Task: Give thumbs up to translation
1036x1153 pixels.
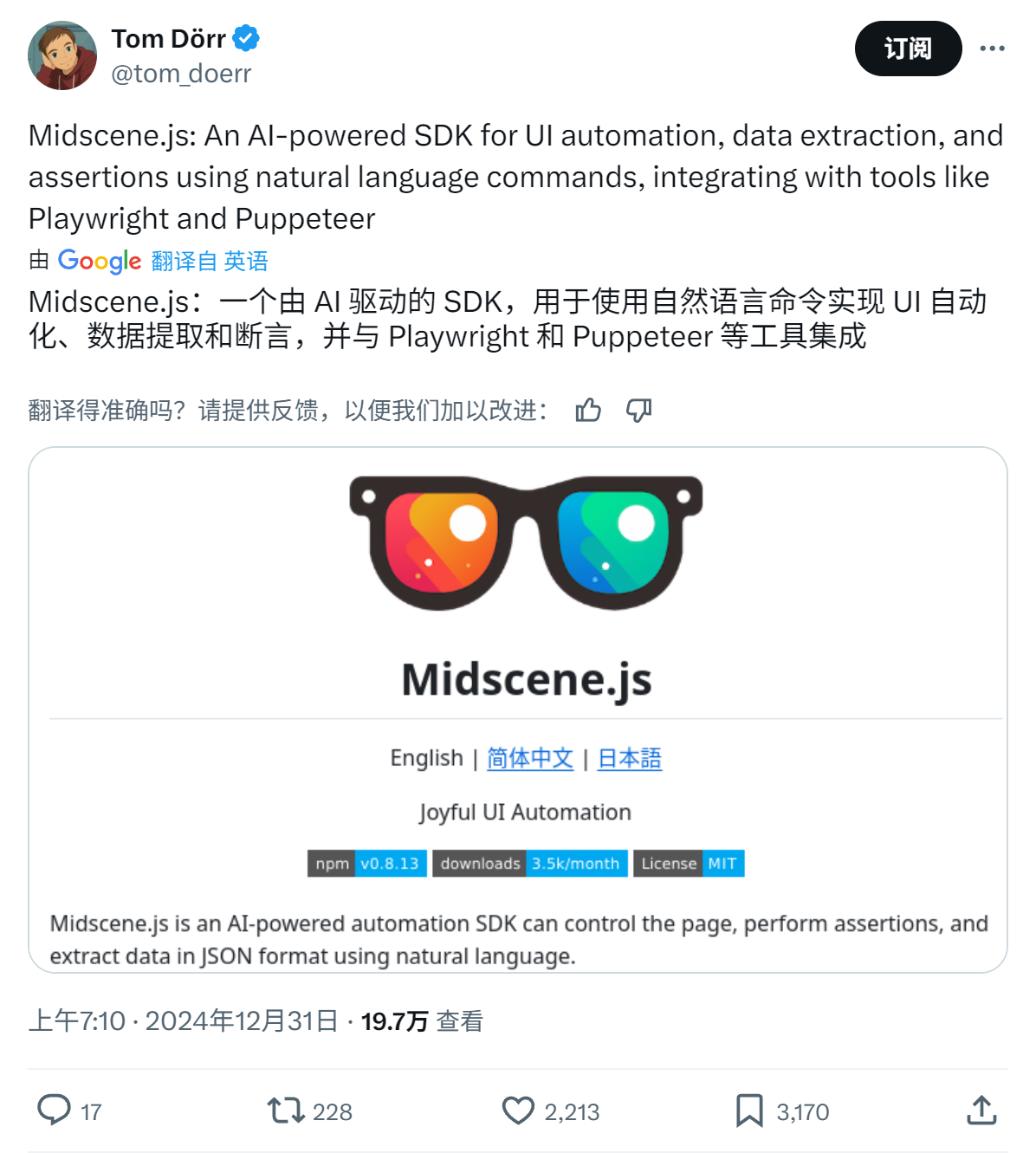Action: tap(588, 410)
